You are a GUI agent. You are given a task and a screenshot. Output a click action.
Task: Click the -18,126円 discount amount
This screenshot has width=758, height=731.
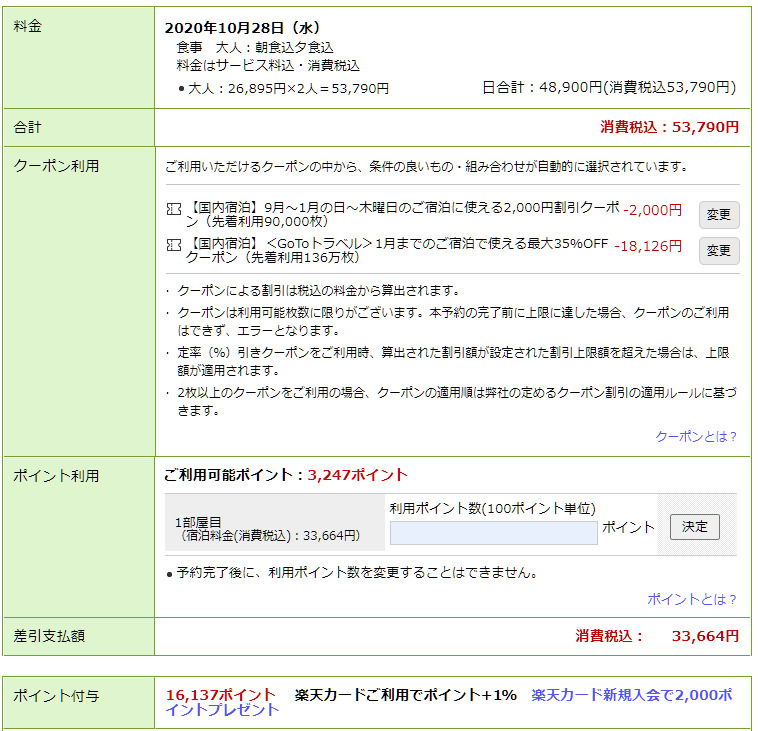click(648, 246)
